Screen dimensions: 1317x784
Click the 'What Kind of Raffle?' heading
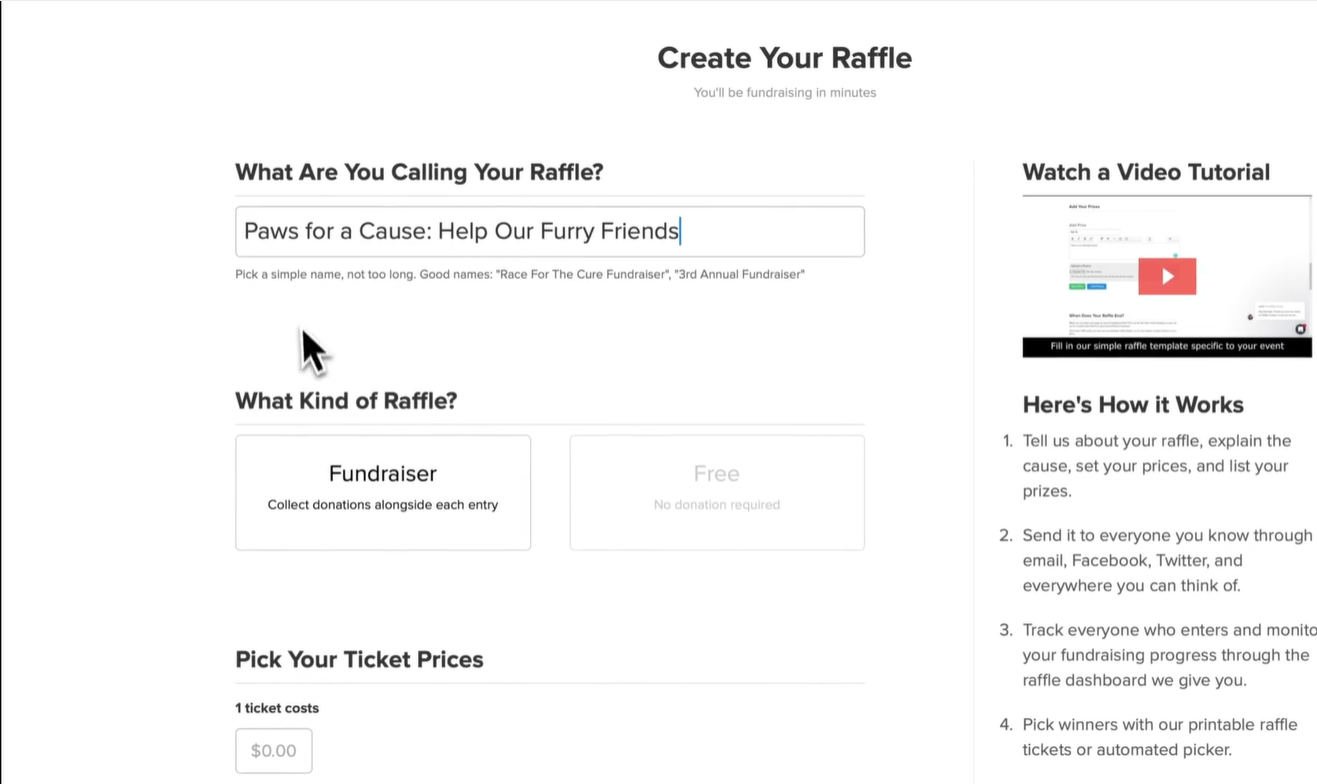[x=345, y=400]
